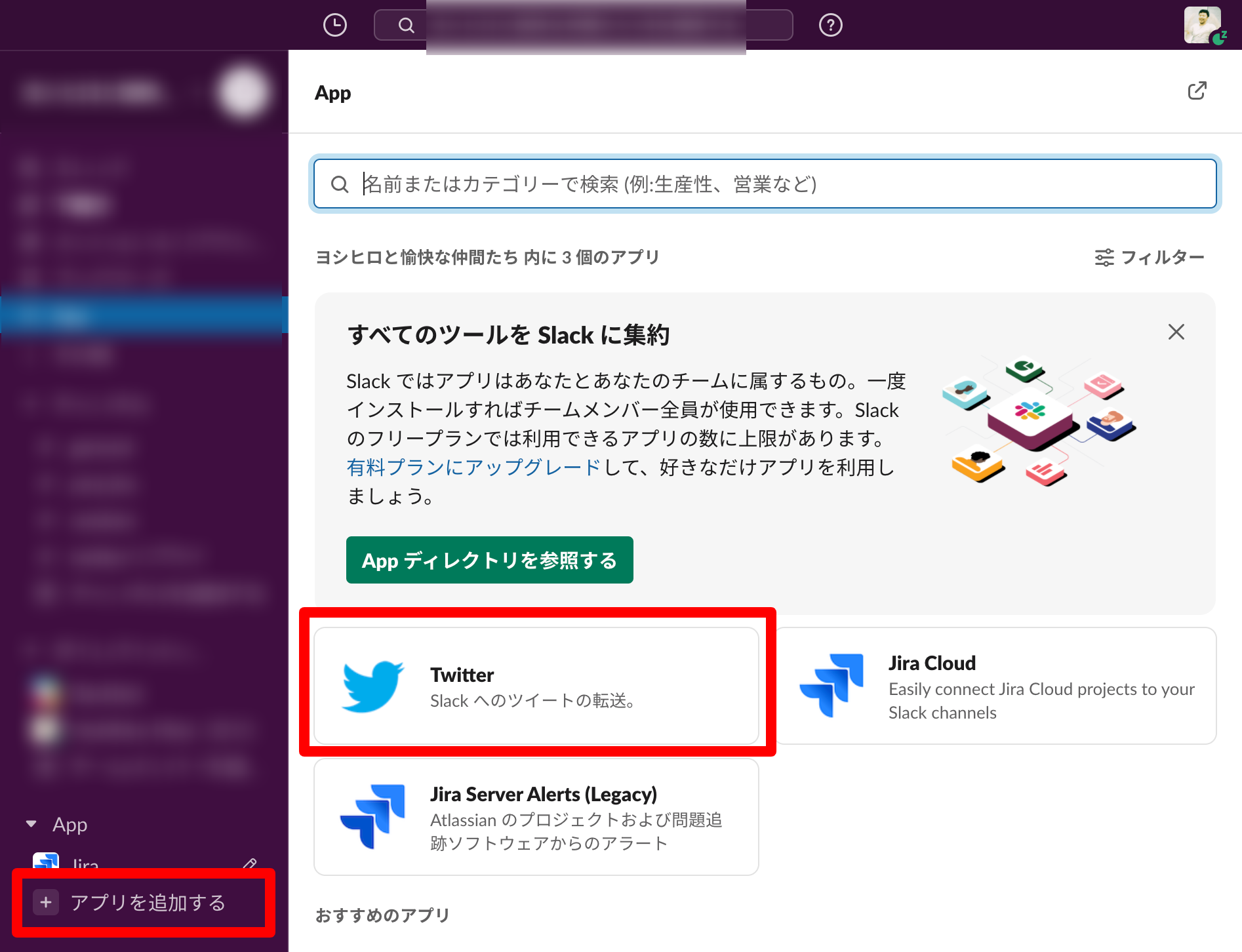The height and width of the screenshot is (952, 1242).
Task: Focus the app name or category search field
Action: pos(765,184)
